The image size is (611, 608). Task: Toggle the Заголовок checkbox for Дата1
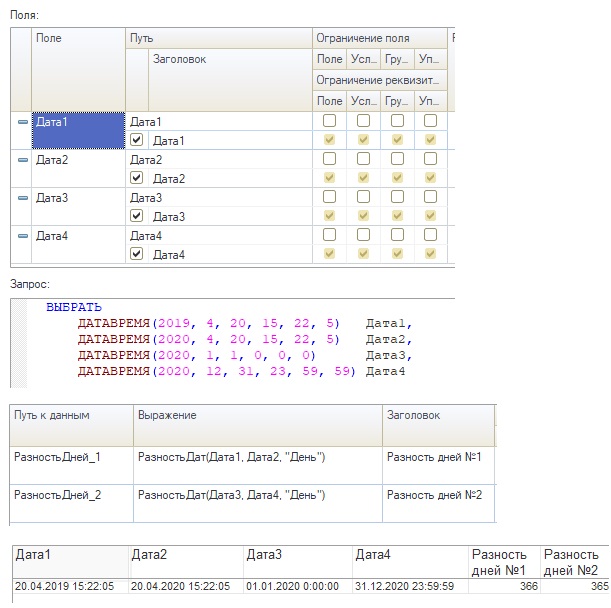(x=136, y=140)
